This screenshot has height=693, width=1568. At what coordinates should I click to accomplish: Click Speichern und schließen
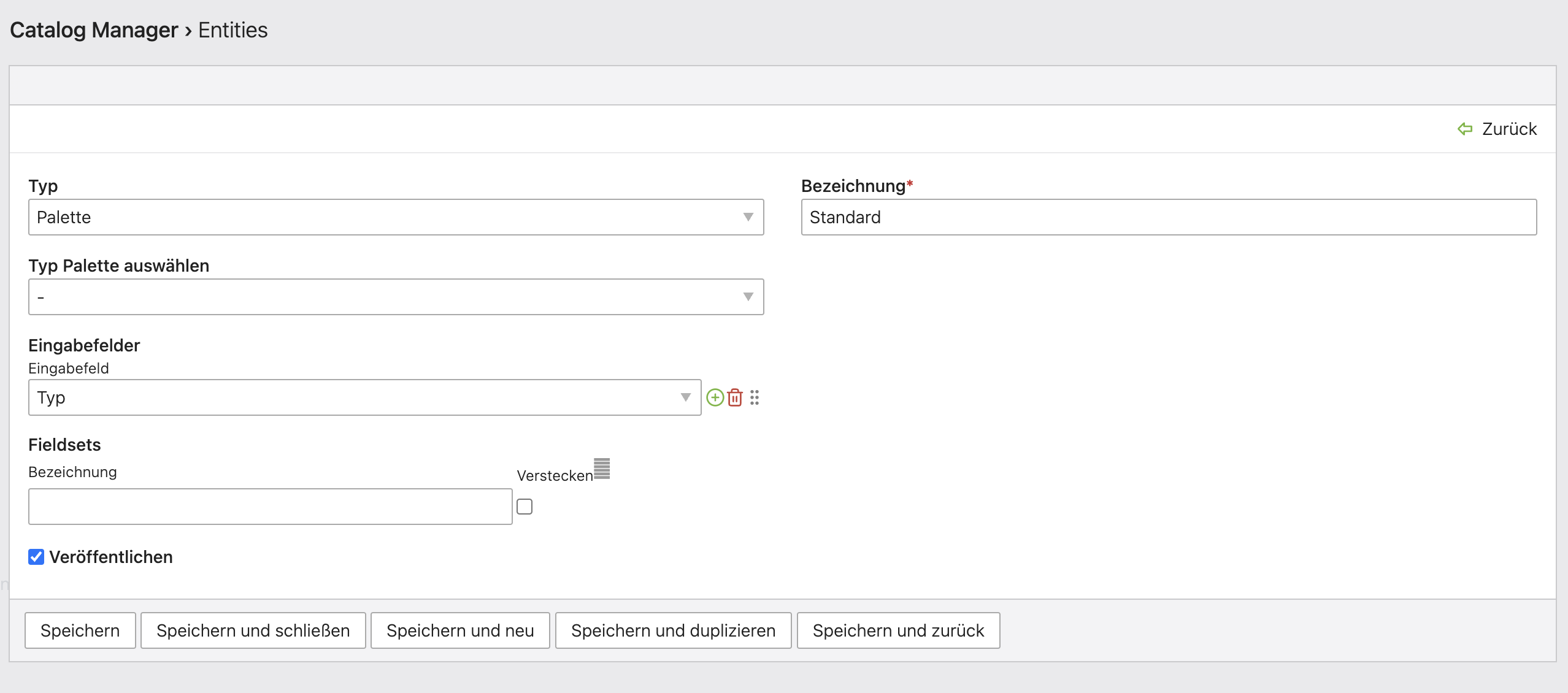click(x=253, y=630)
